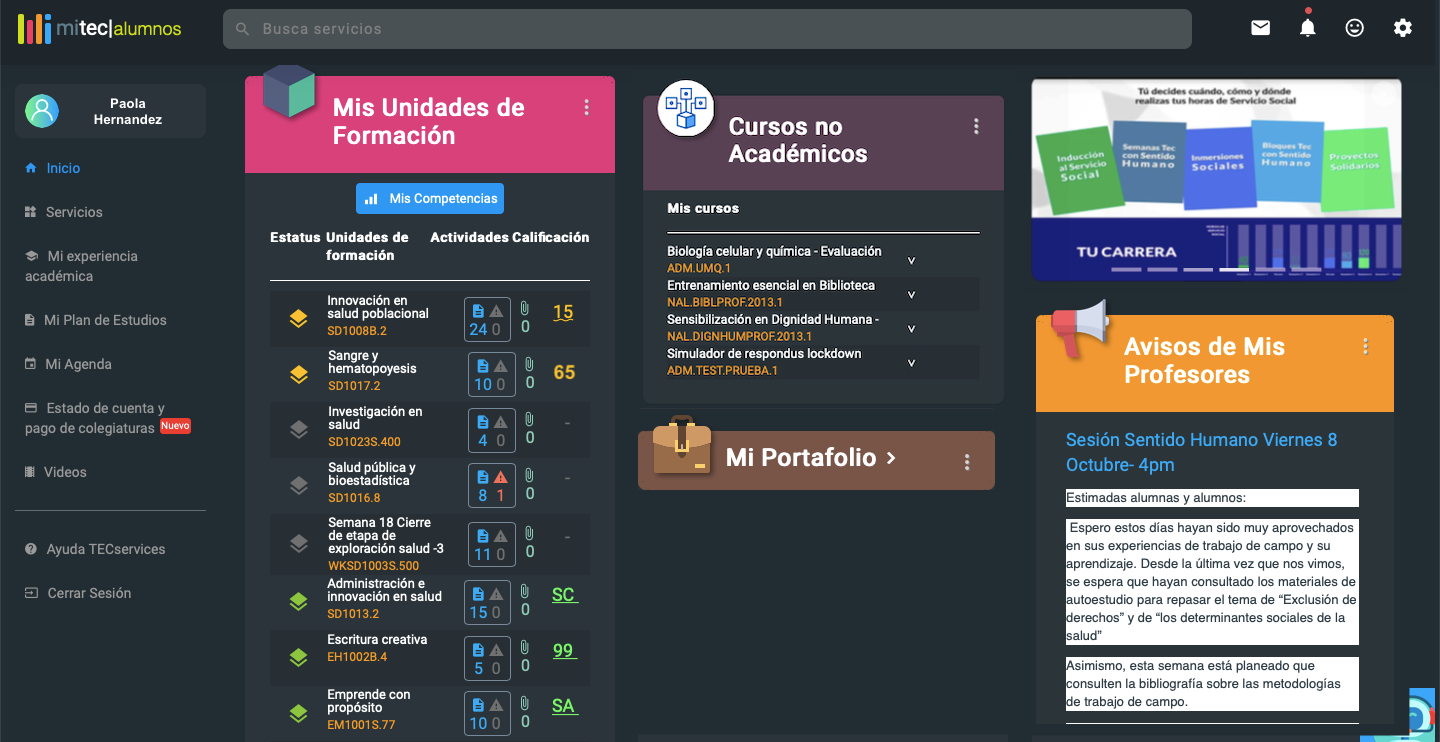
Task: Expand the Biología celular y química course
Action: point(910,258)
